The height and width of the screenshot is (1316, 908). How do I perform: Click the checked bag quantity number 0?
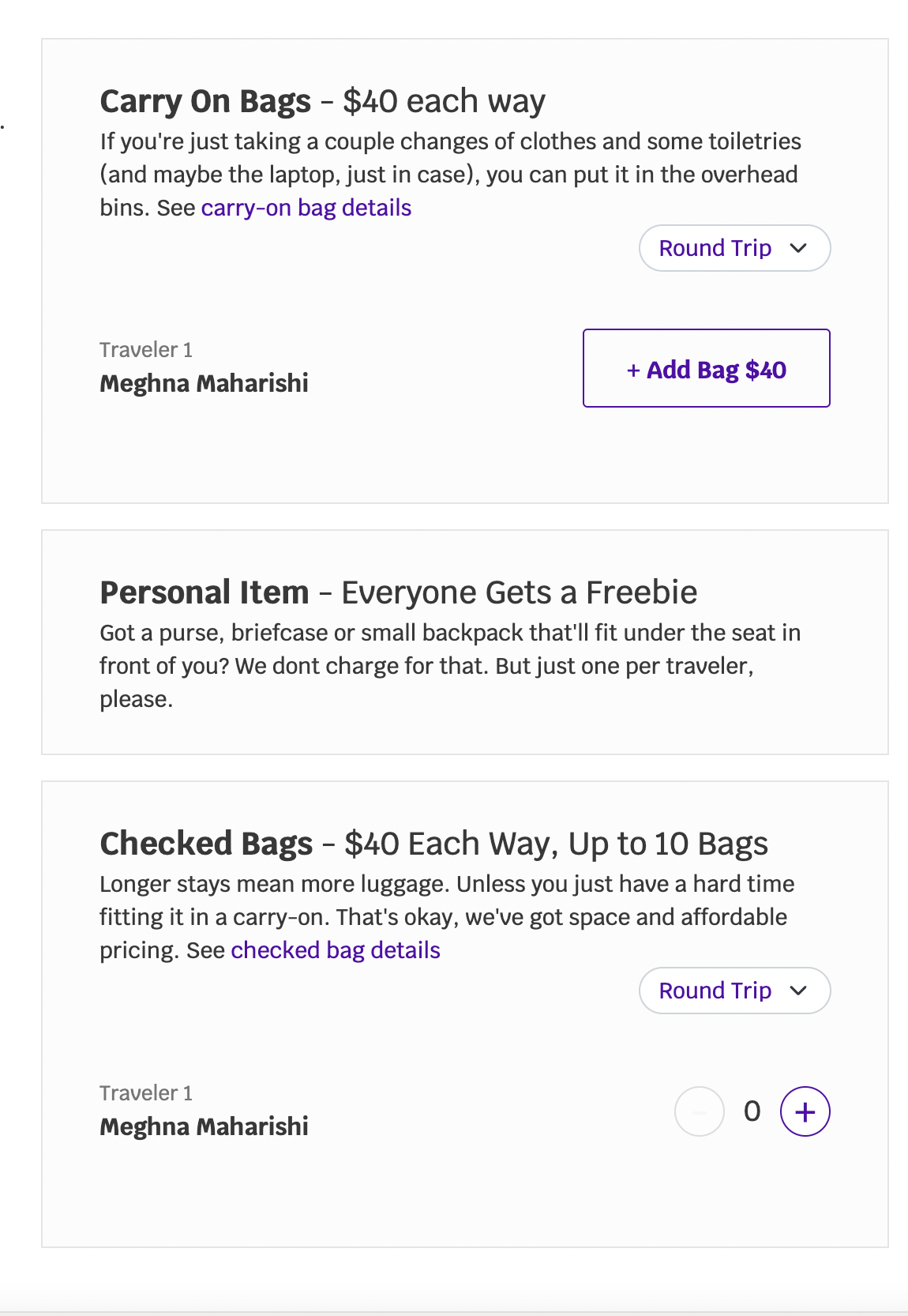tap(752, 1112)
